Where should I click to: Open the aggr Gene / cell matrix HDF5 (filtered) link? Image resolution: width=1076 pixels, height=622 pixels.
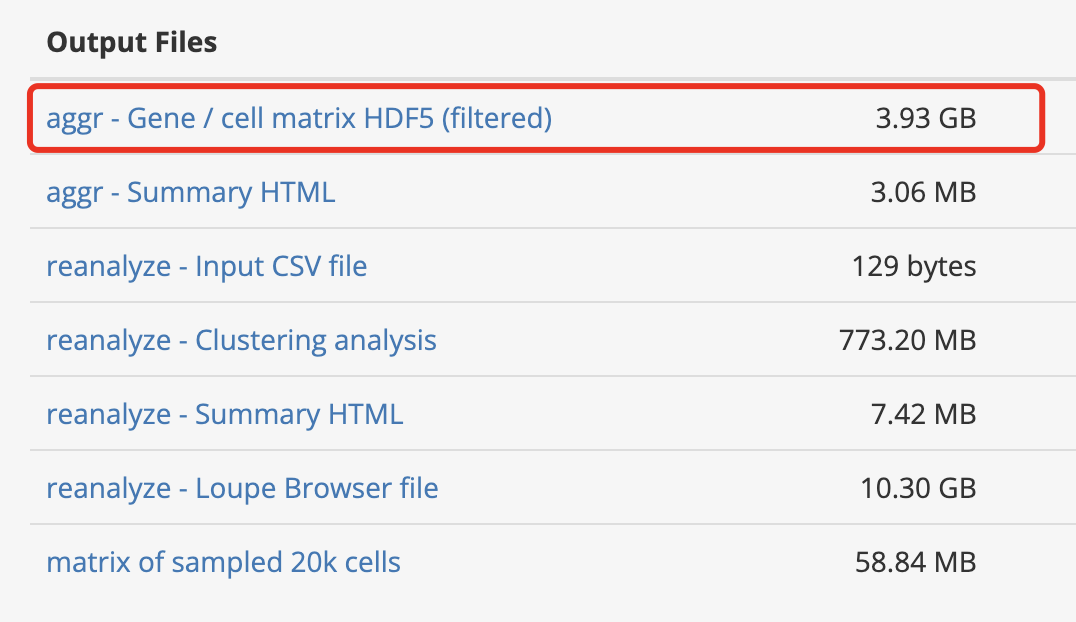(x=299, y=118)
